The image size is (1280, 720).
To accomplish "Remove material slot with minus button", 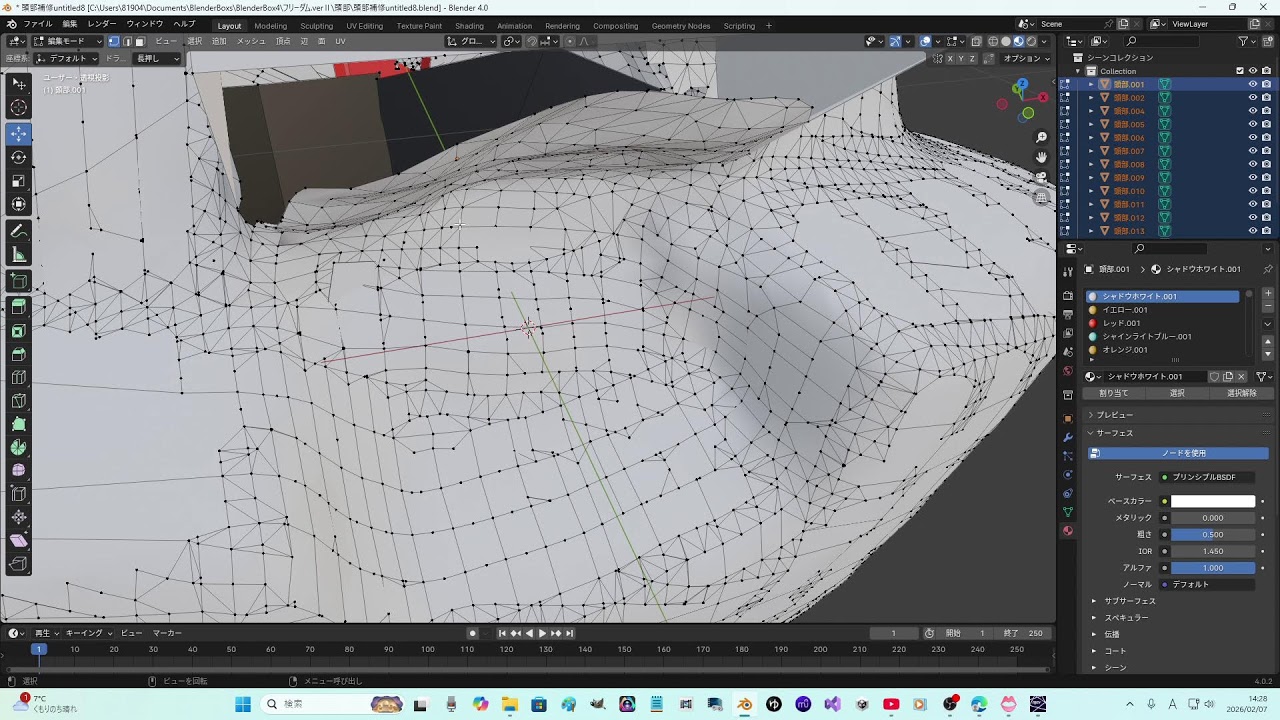I will (x=1268, y=307).
